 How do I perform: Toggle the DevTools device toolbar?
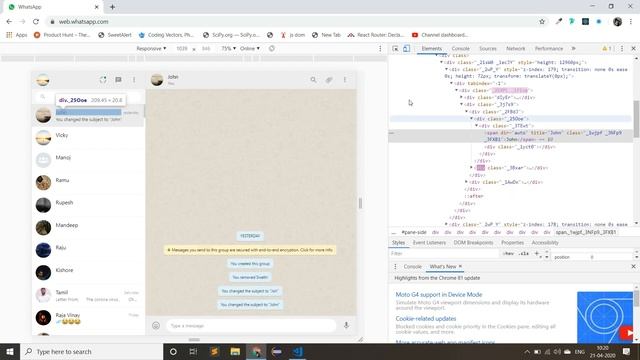click(x=407, y=48)
